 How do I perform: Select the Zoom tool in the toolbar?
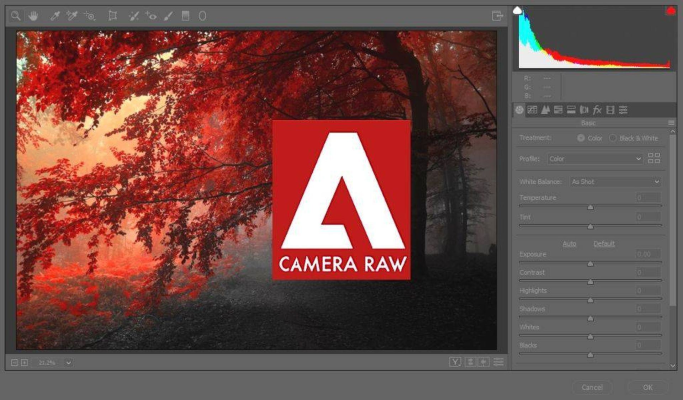(x=16, y=16)
